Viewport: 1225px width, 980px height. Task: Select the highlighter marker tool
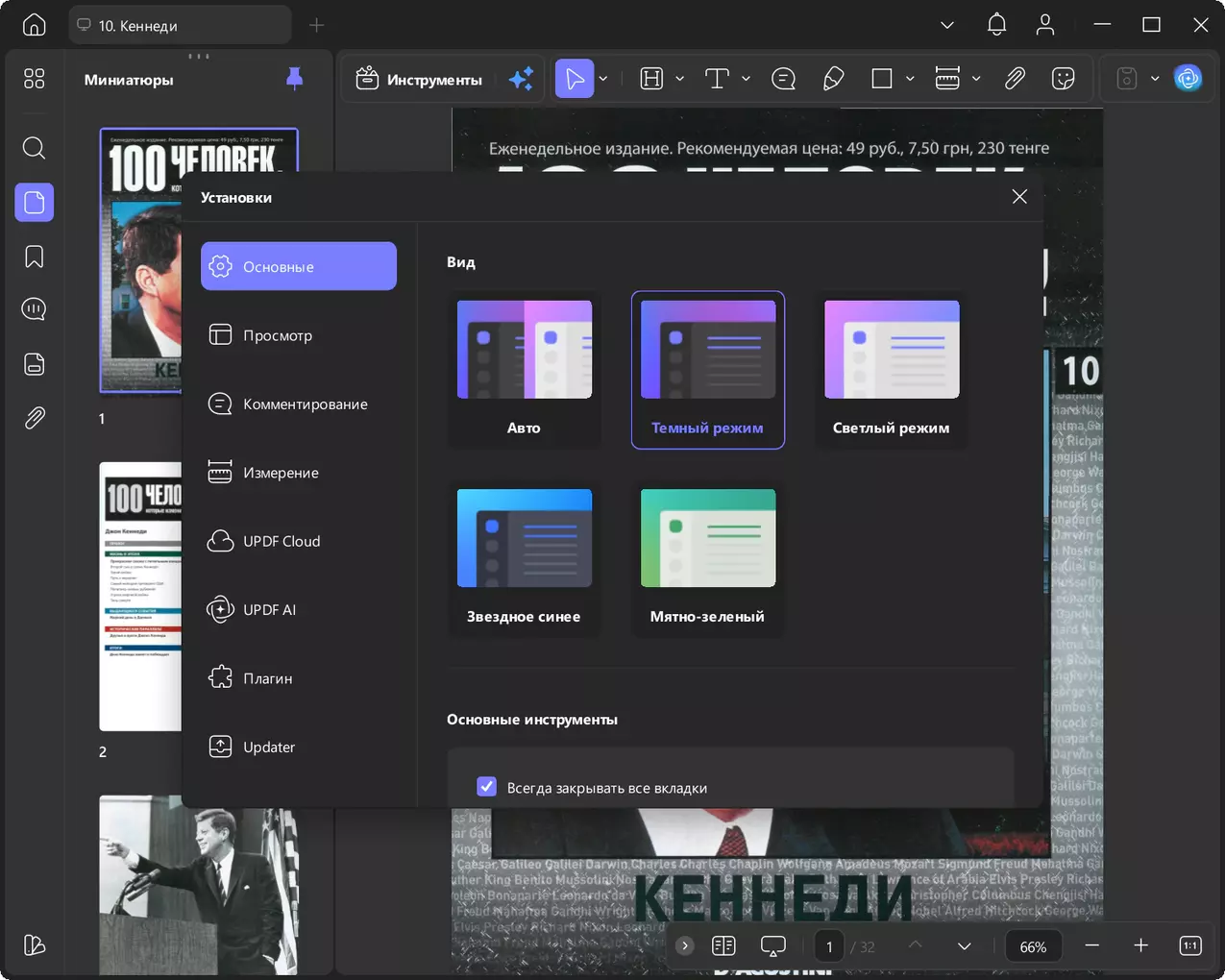(833, 79)
